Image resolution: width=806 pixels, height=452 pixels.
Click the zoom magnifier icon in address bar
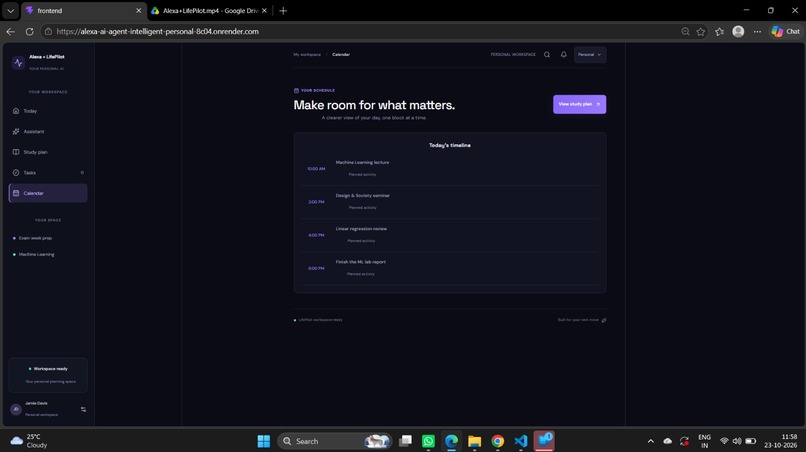pos(685,31)
